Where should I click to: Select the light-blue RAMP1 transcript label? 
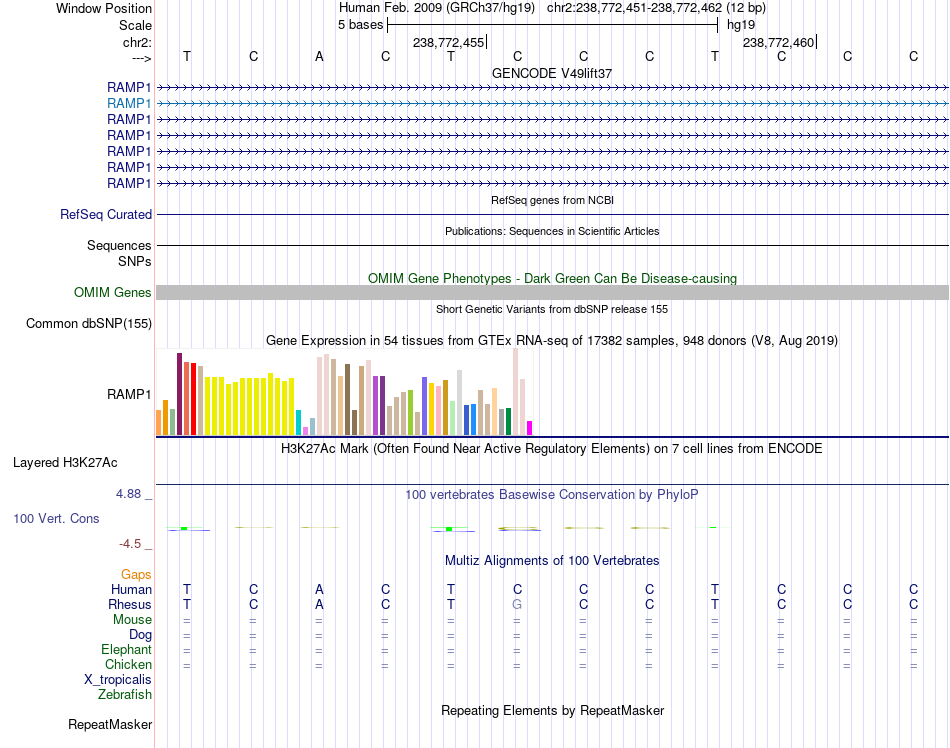click(129, 103)
